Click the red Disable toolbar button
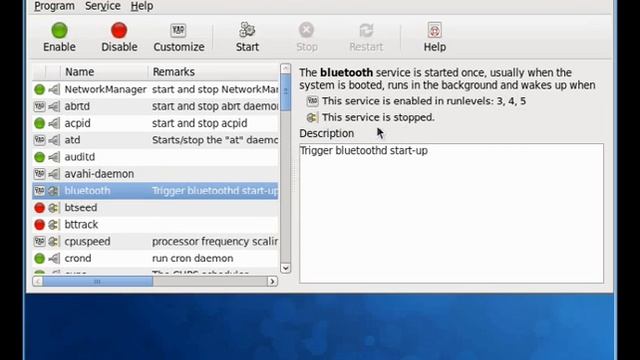This screenshot has width=640, height=360. click(119, 37)
